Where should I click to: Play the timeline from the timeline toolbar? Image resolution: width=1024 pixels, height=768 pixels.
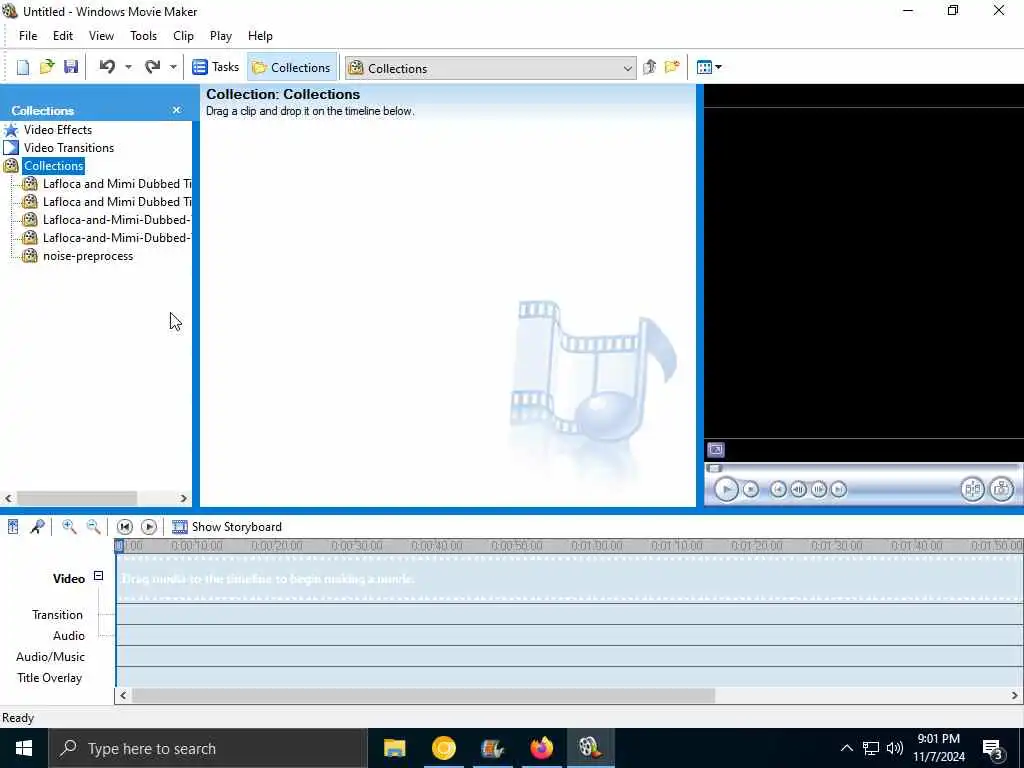pos(149,527)
